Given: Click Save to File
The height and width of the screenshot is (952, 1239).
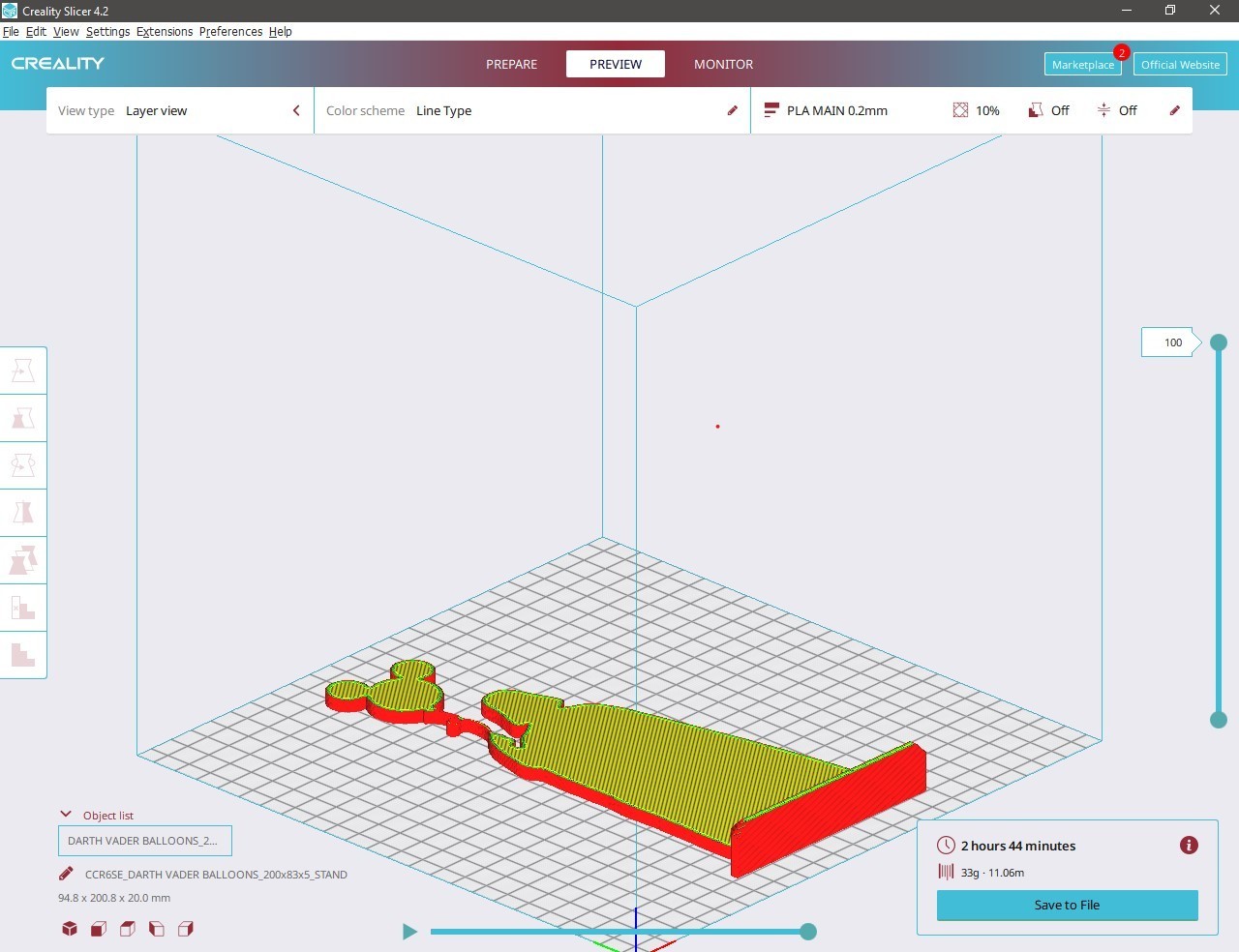Looking at the screenshot, I should pos(1067,905).
